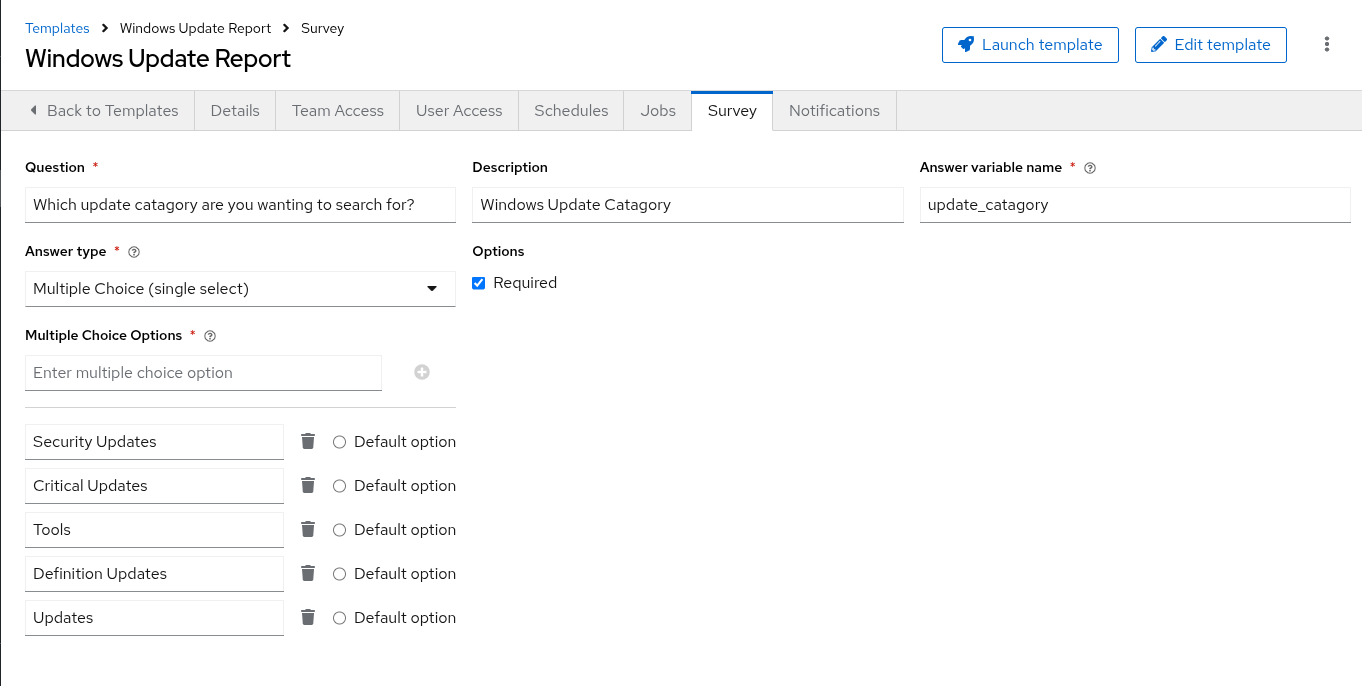Delete the Tools option
The image size is (1362, 686).
(308, 529)
